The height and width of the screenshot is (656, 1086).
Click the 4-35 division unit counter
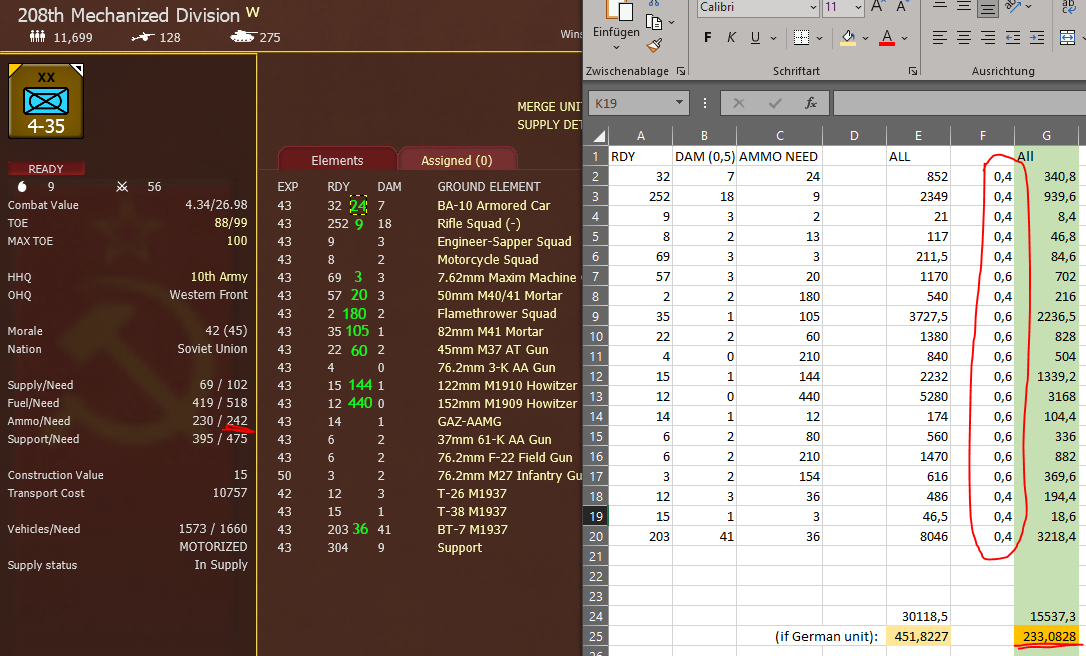(46, 101)
